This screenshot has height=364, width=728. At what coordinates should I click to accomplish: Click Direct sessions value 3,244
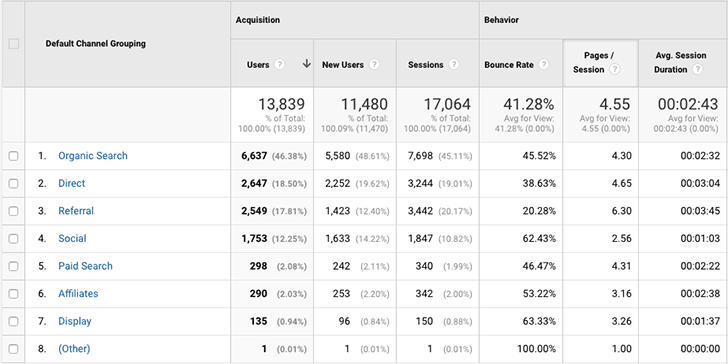420,183
